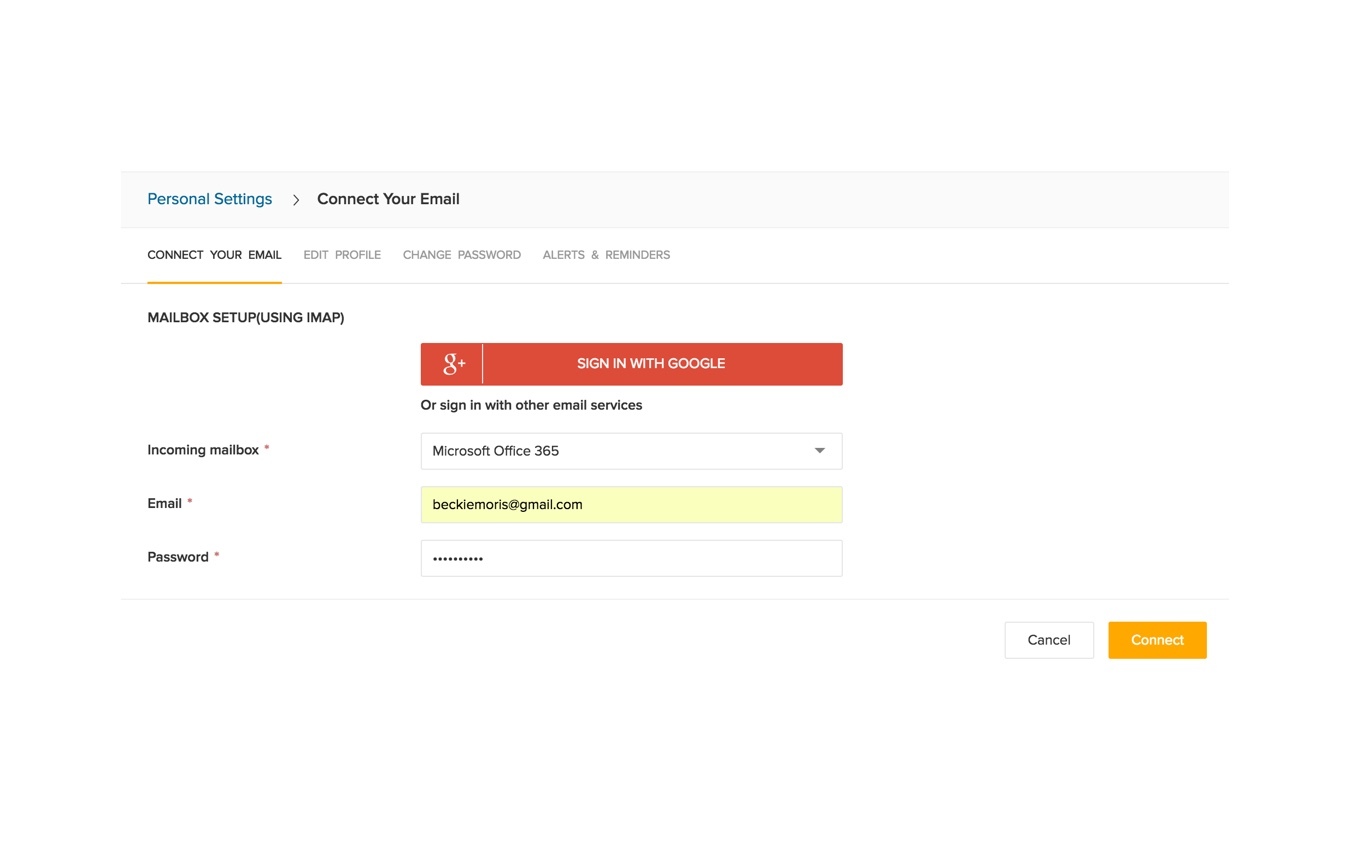Select the Microsoft Office 365 combo box
The image size is (1350, 850).
coord(630,451)
